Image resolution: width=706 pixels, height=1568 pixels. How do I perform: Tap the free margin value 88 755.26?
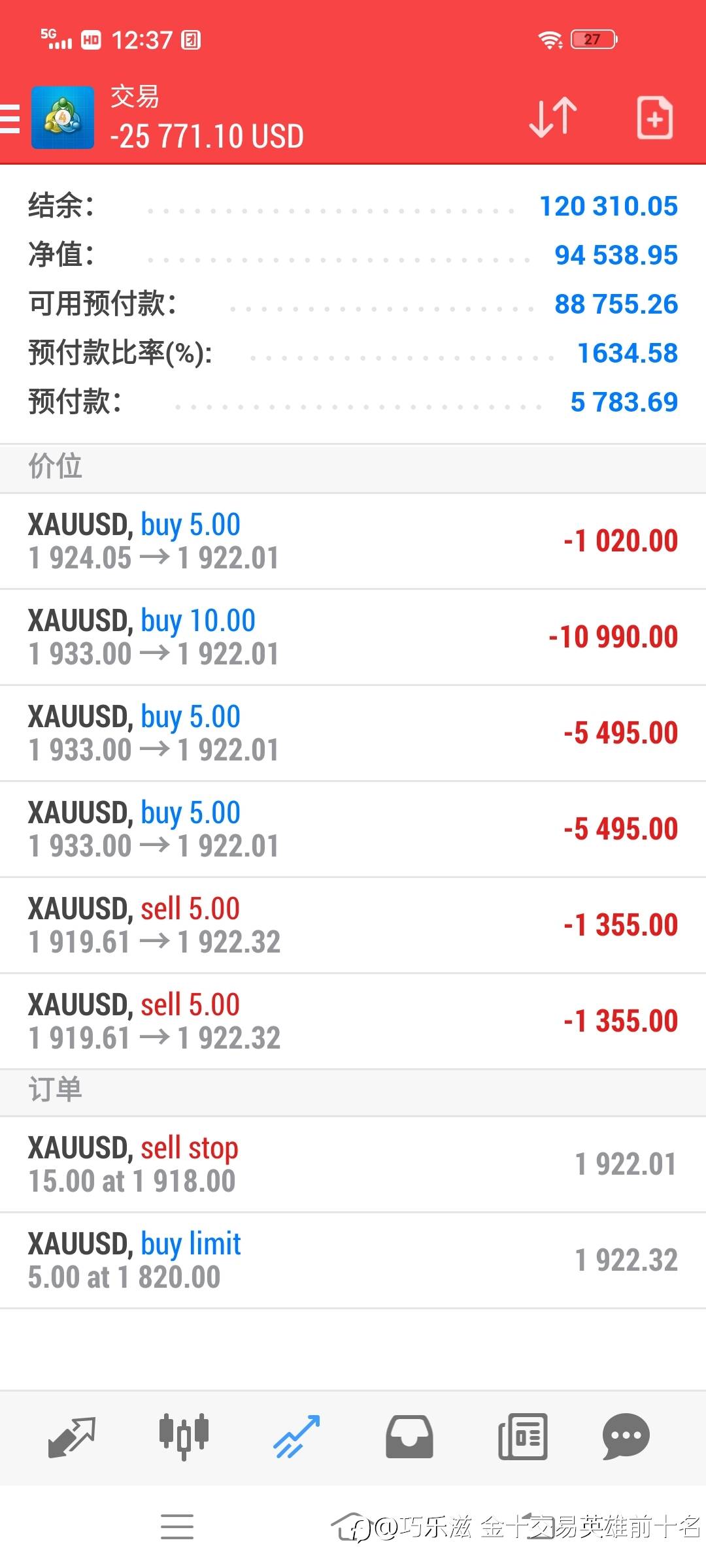tap(616, 304)
